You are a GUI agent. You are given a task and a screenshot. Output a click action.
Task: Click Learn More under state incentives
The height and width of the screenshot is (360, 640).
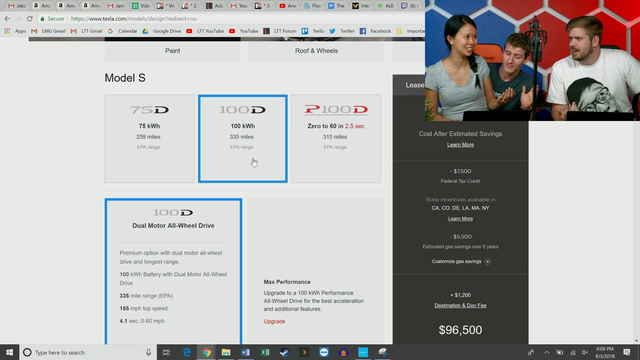pyautogui.click(x=460, y=219)
